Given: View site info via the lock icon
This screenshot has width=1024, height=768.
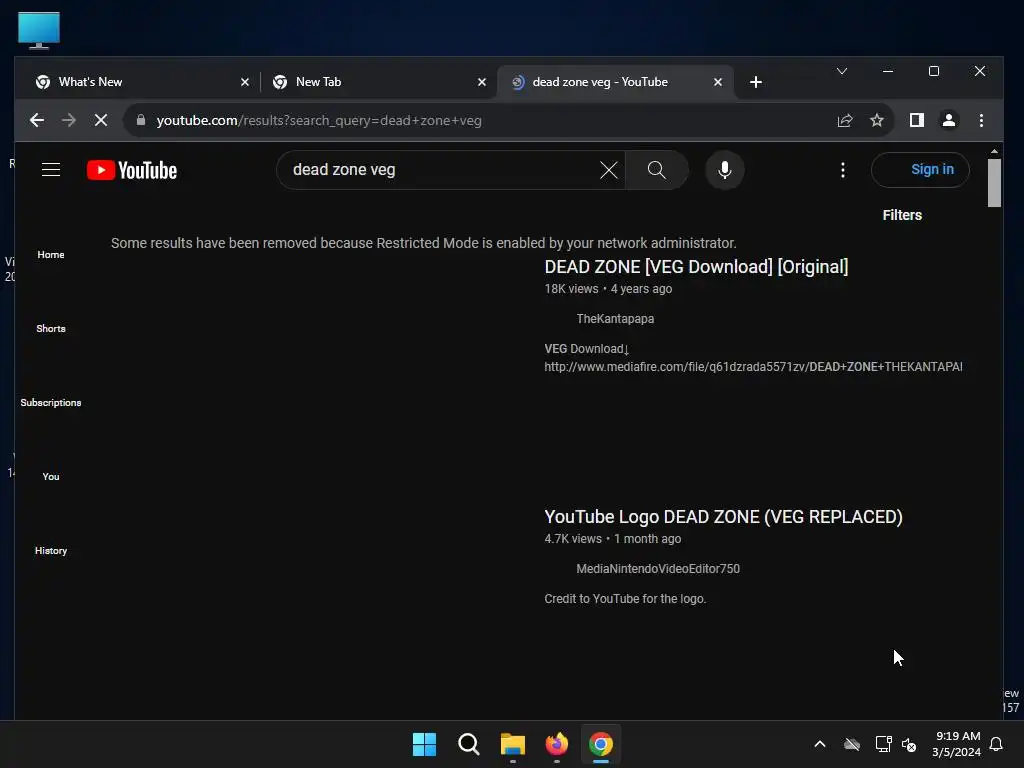Looking at the screenshot, I should point(140,120).
